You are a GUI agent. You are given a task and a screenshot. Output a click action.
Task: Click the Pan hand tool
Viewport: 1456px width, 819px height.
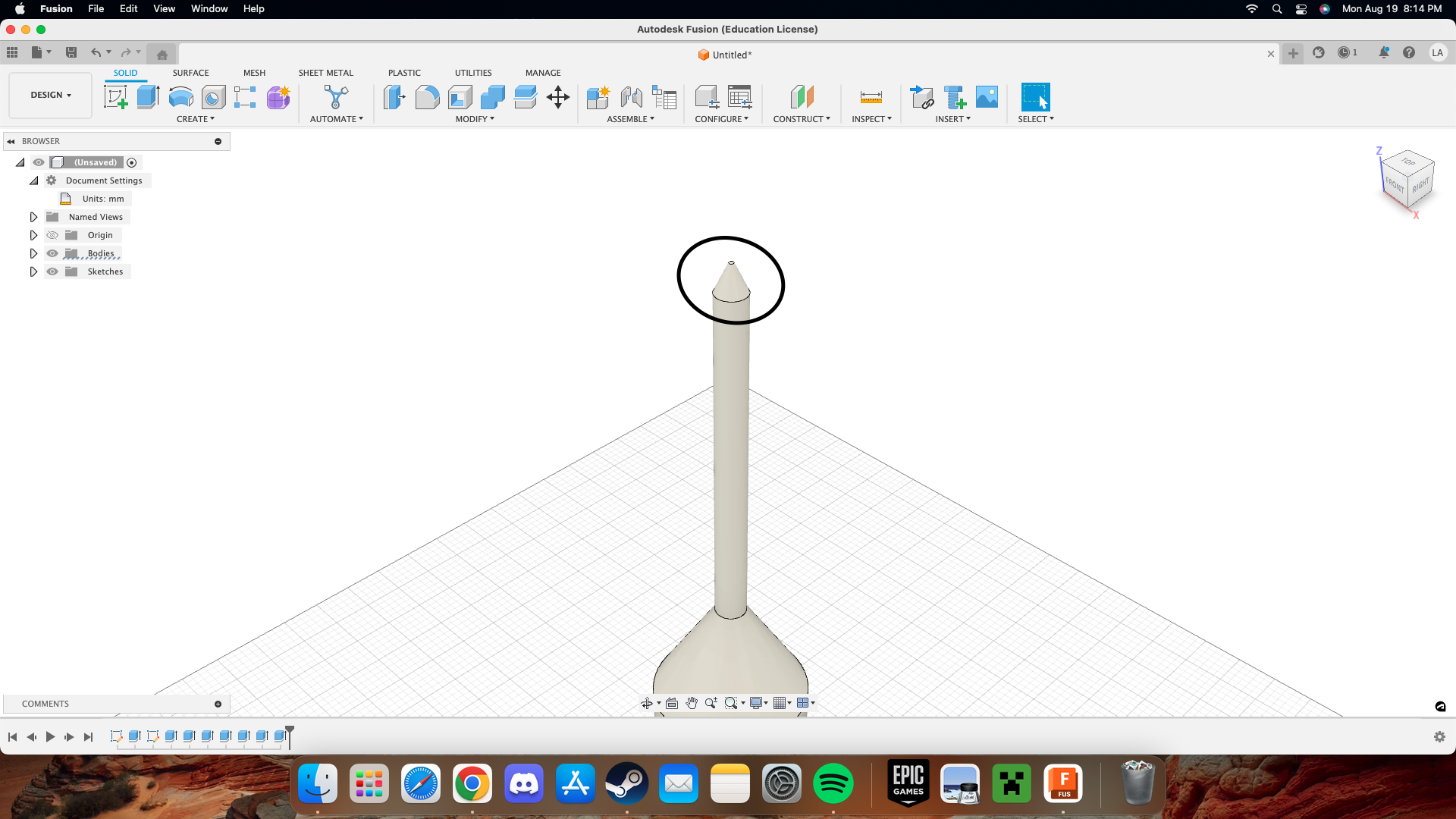tap(692, 703)
